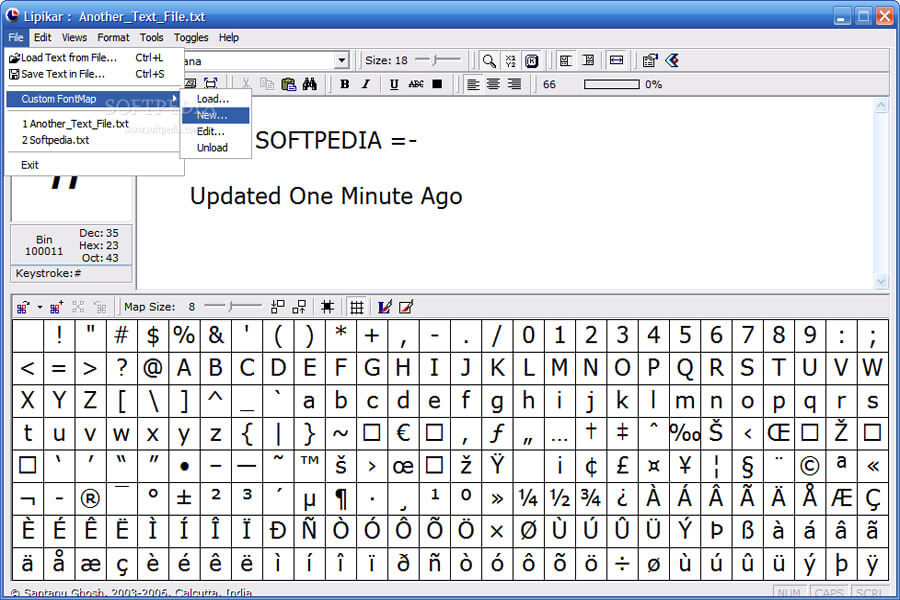Choose Edit... in the FontMap submenu
This screenshot has width=900, height=600.
pyautogui.click(x=215, y=131)
